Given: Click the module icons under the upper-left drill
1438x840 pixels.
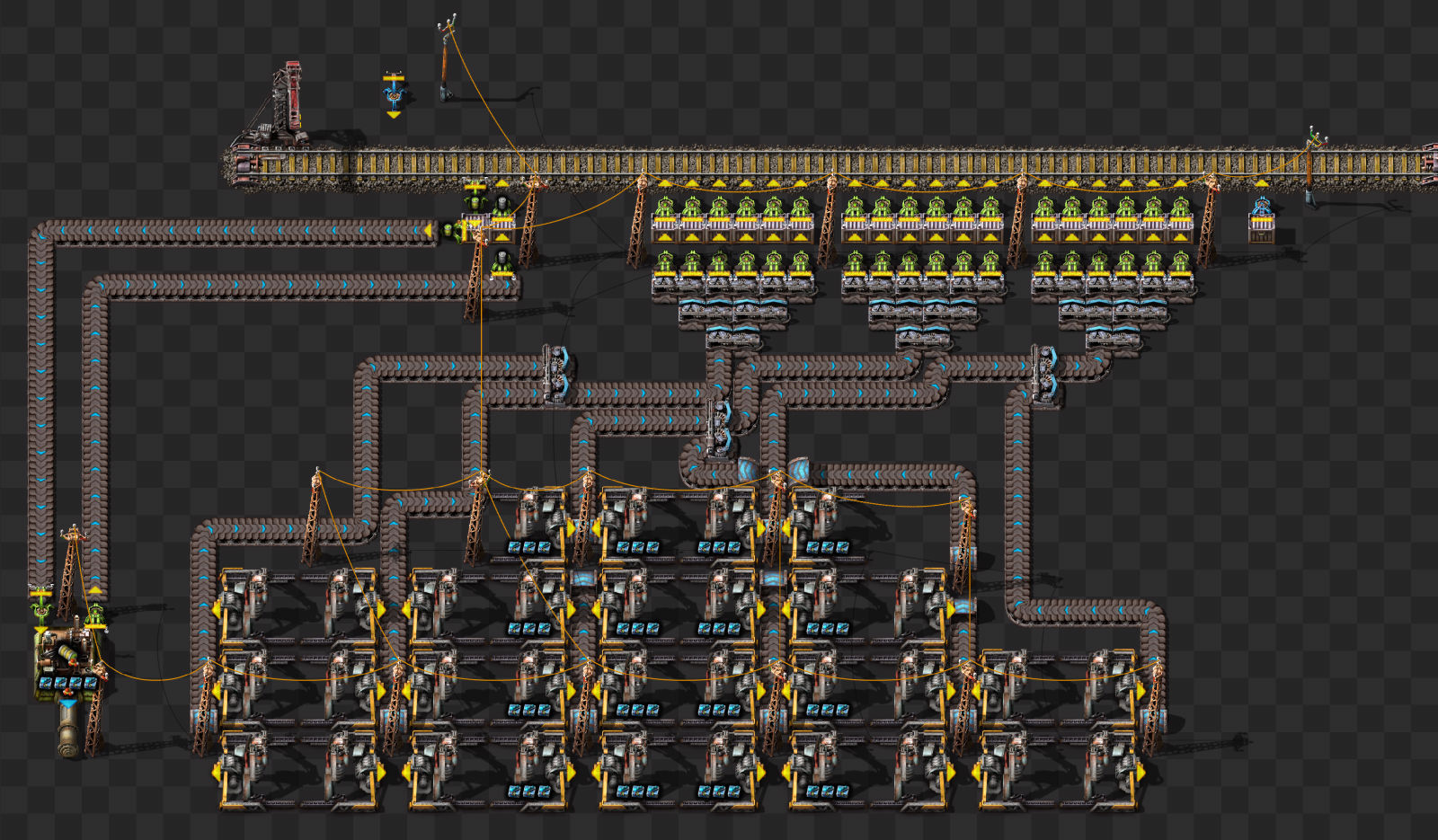Looking at the screenshot, I should [529, 546].
